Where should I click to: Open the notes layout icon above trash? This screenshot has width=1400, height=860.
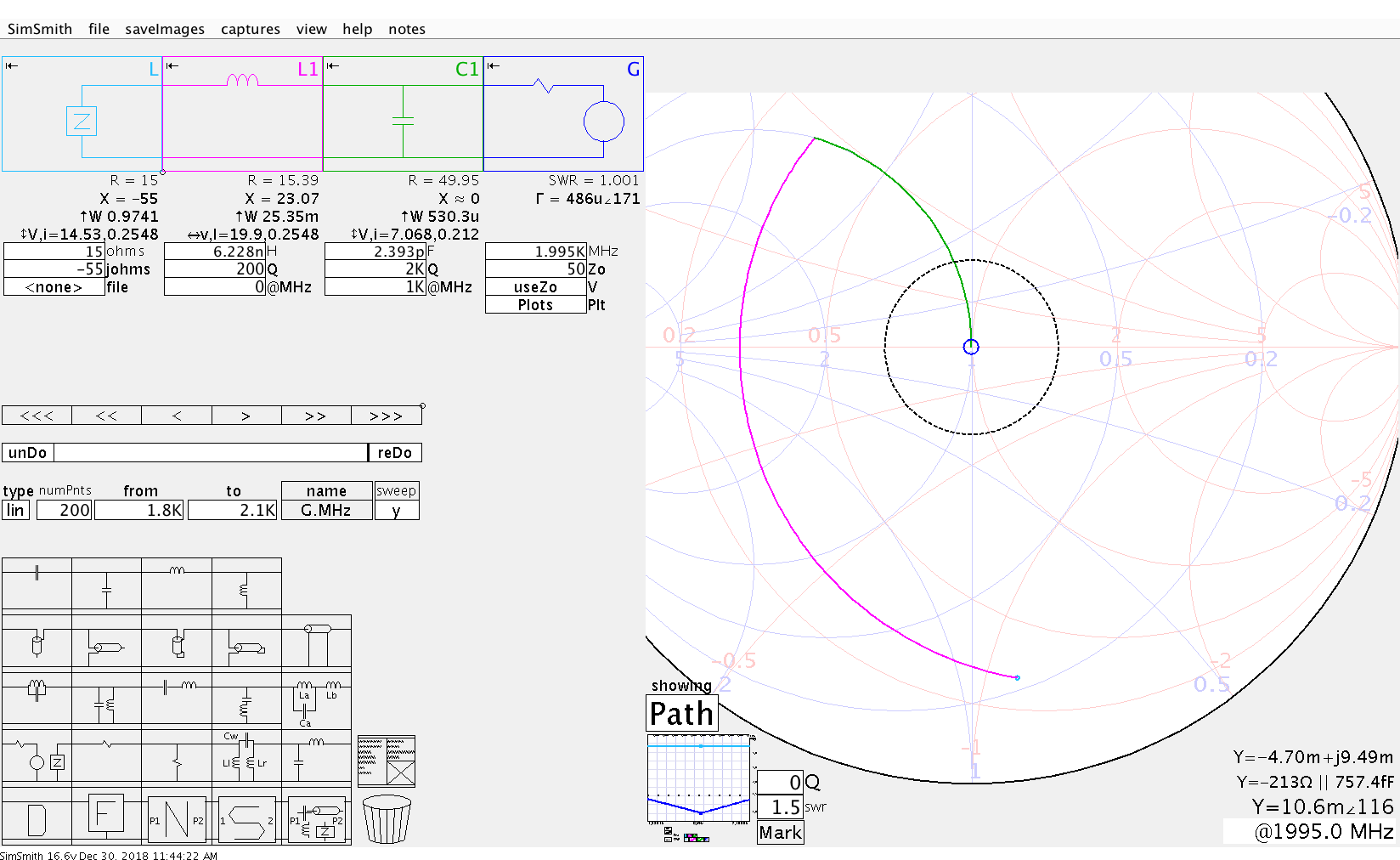(x=387, y=761)
